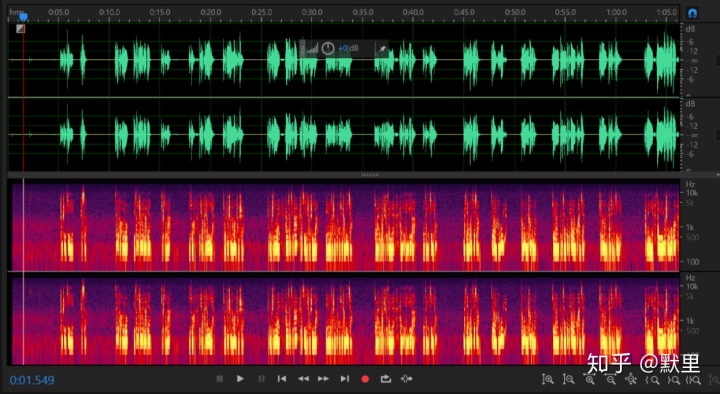Stop playback with the Stop button

[x=219, y=379]
